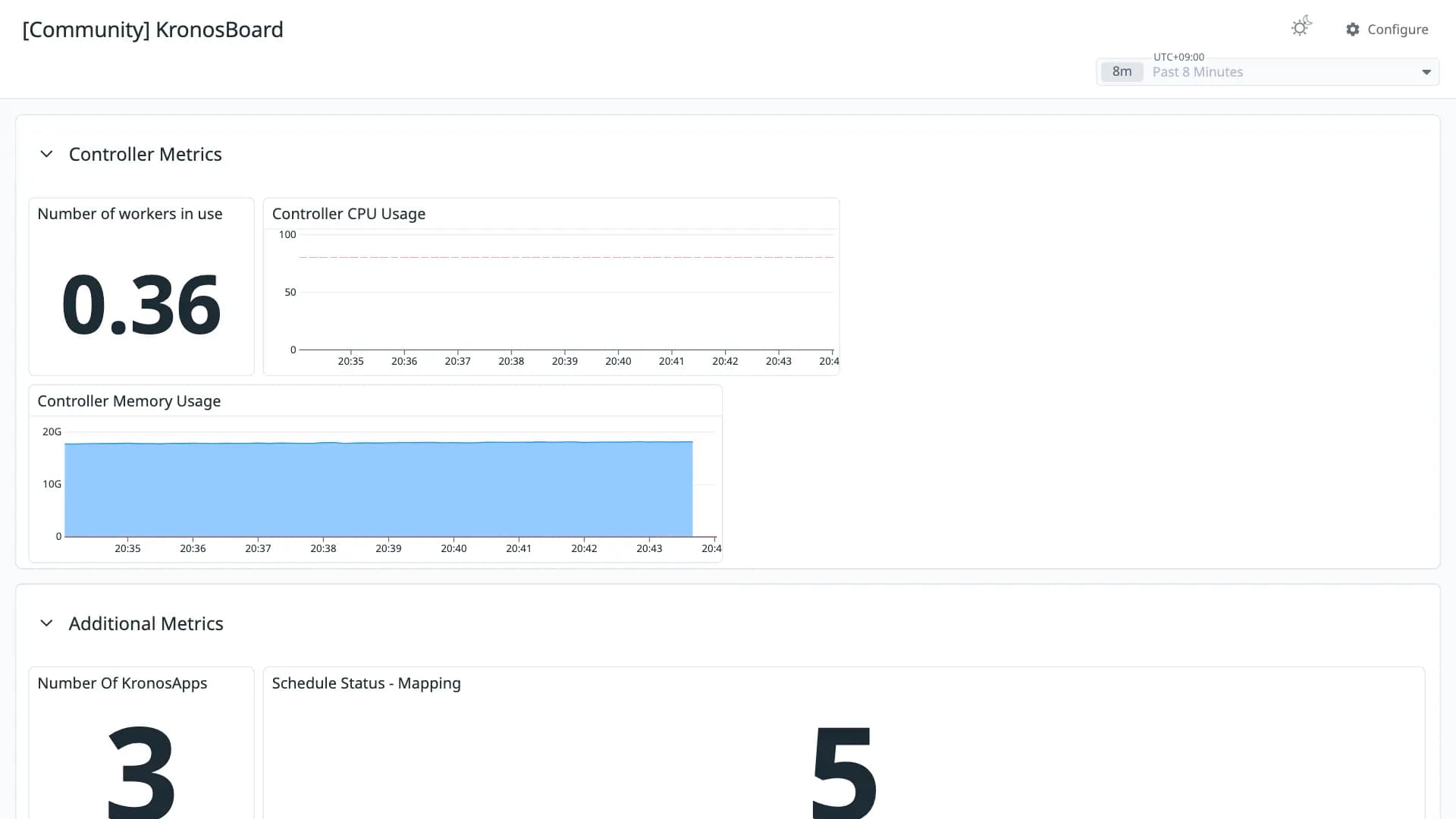Open the Configure settings
Screen dimensions: 1456x819
1387,30
